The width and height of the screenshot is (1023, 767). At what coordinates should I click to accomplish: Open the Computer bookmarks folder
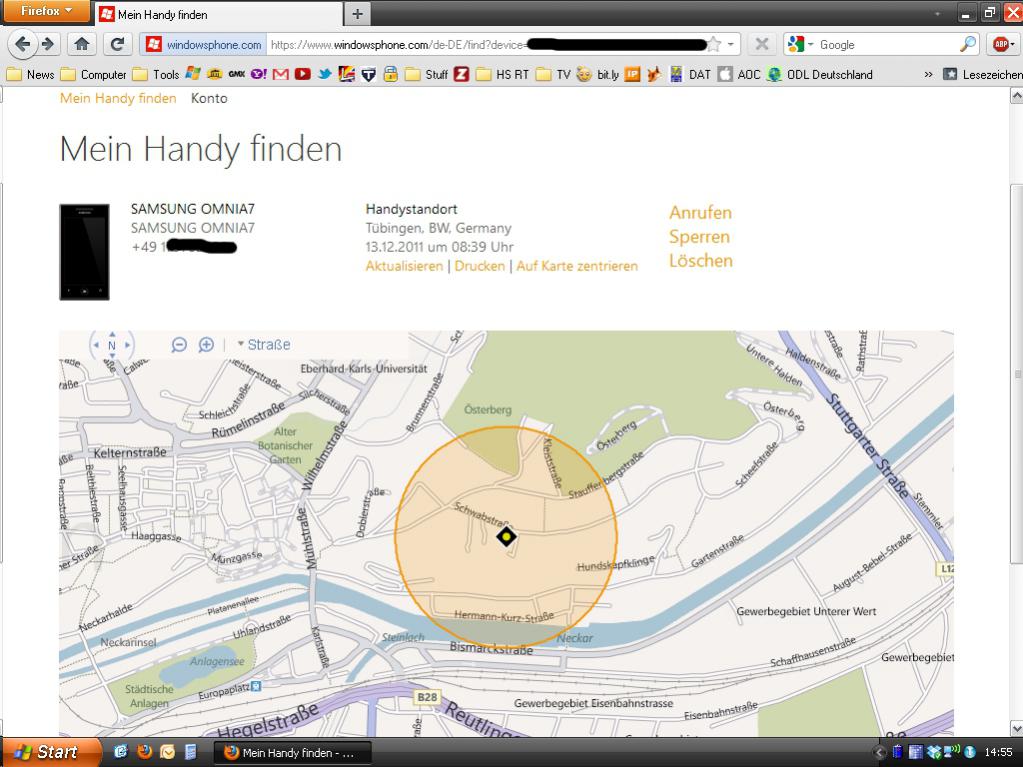click(93, 74)
